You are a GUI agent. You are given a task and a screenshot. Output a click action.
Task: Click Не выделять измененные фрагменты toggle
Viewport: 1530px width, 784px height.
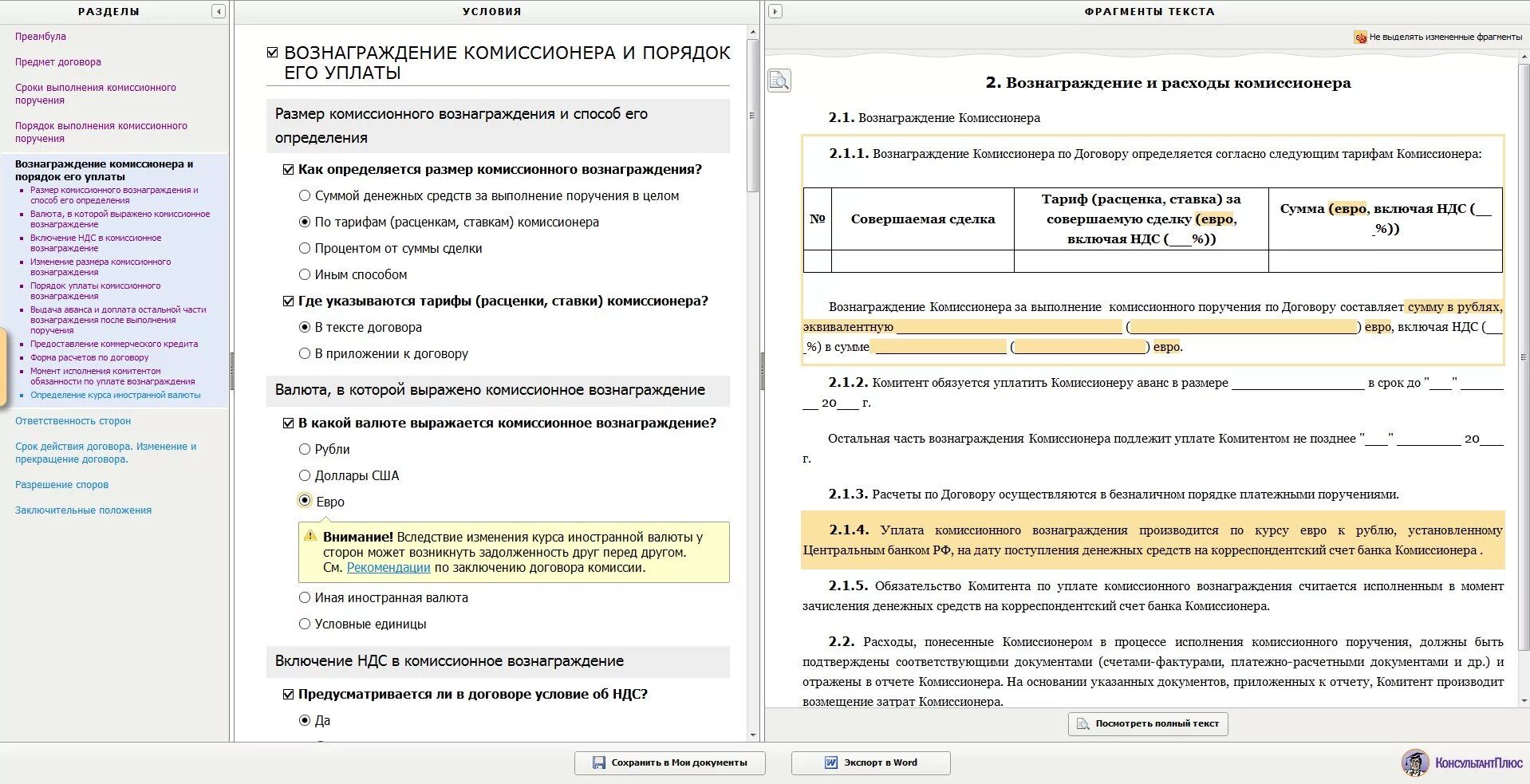point(1438,37)
